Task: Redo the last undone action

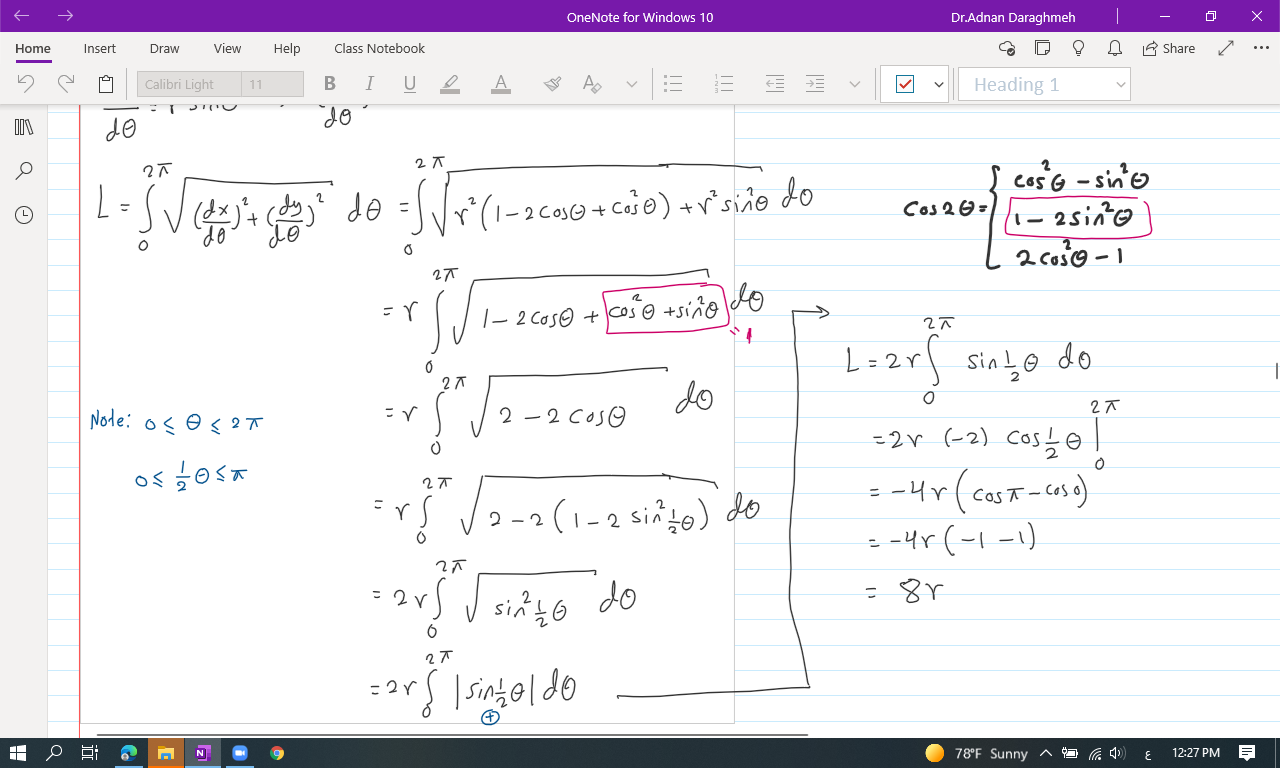Action: (66, 84)
